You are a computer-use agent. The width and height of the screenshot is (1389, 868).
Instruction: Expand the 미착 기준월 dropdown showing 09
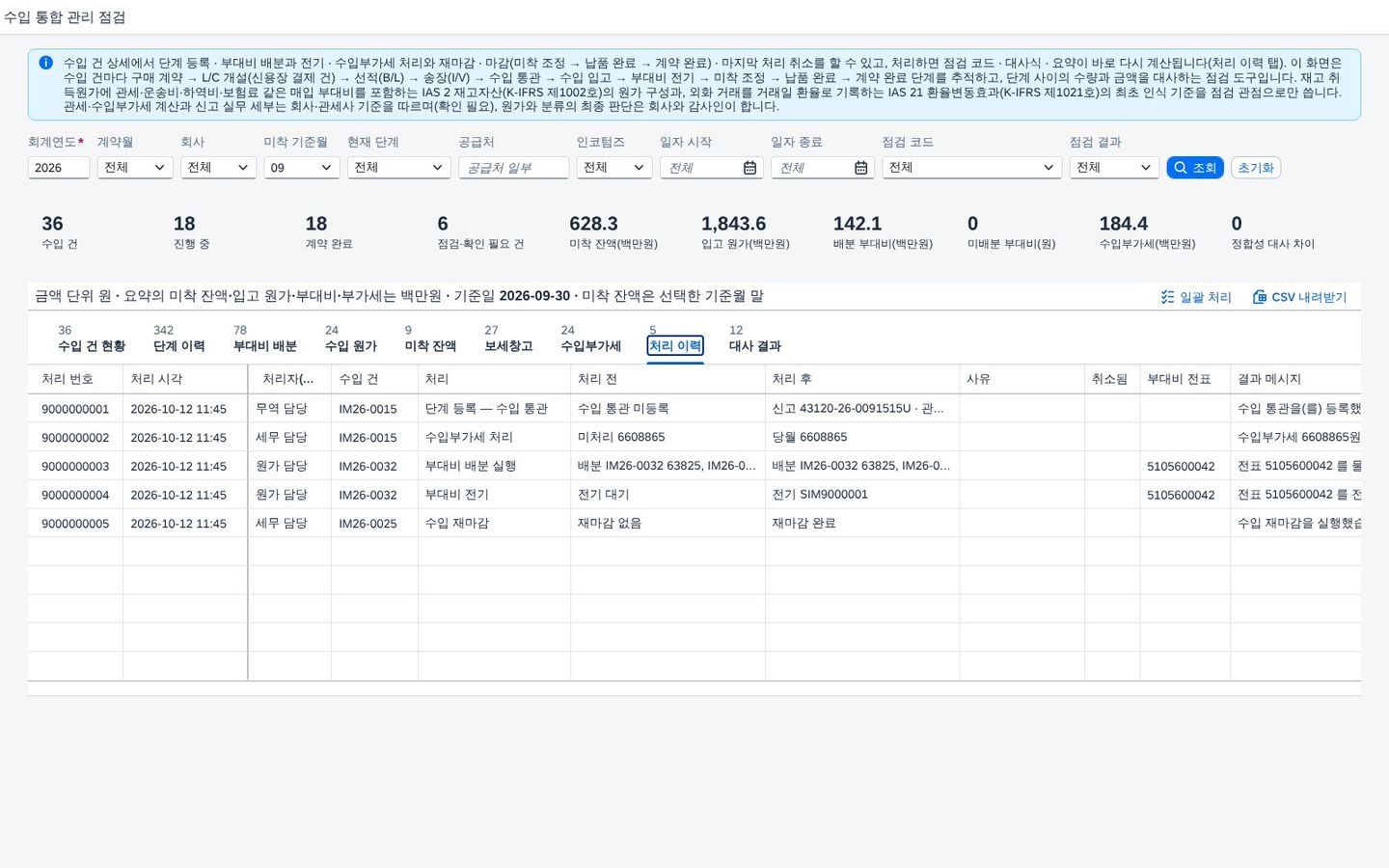coord(302,168)
